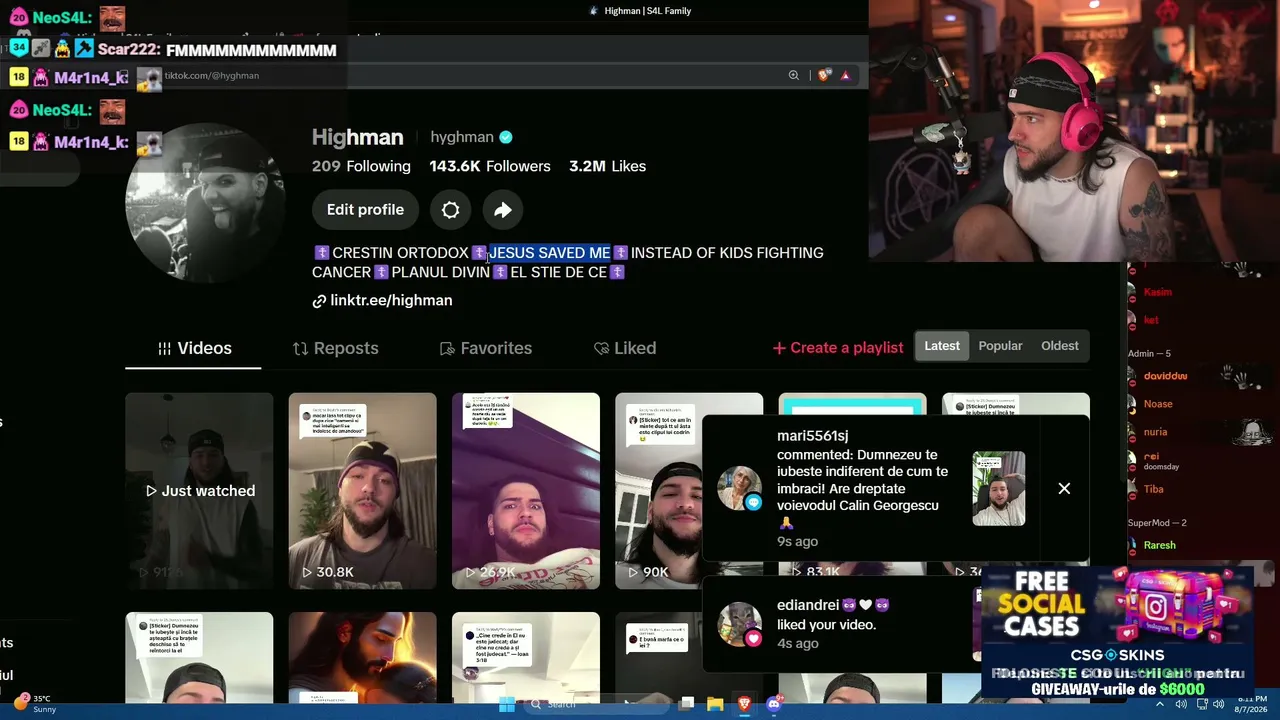The height and width of the screenshot is (720, 1280).
Task: Sort videos by Oldest
Action: [1059, 346]
